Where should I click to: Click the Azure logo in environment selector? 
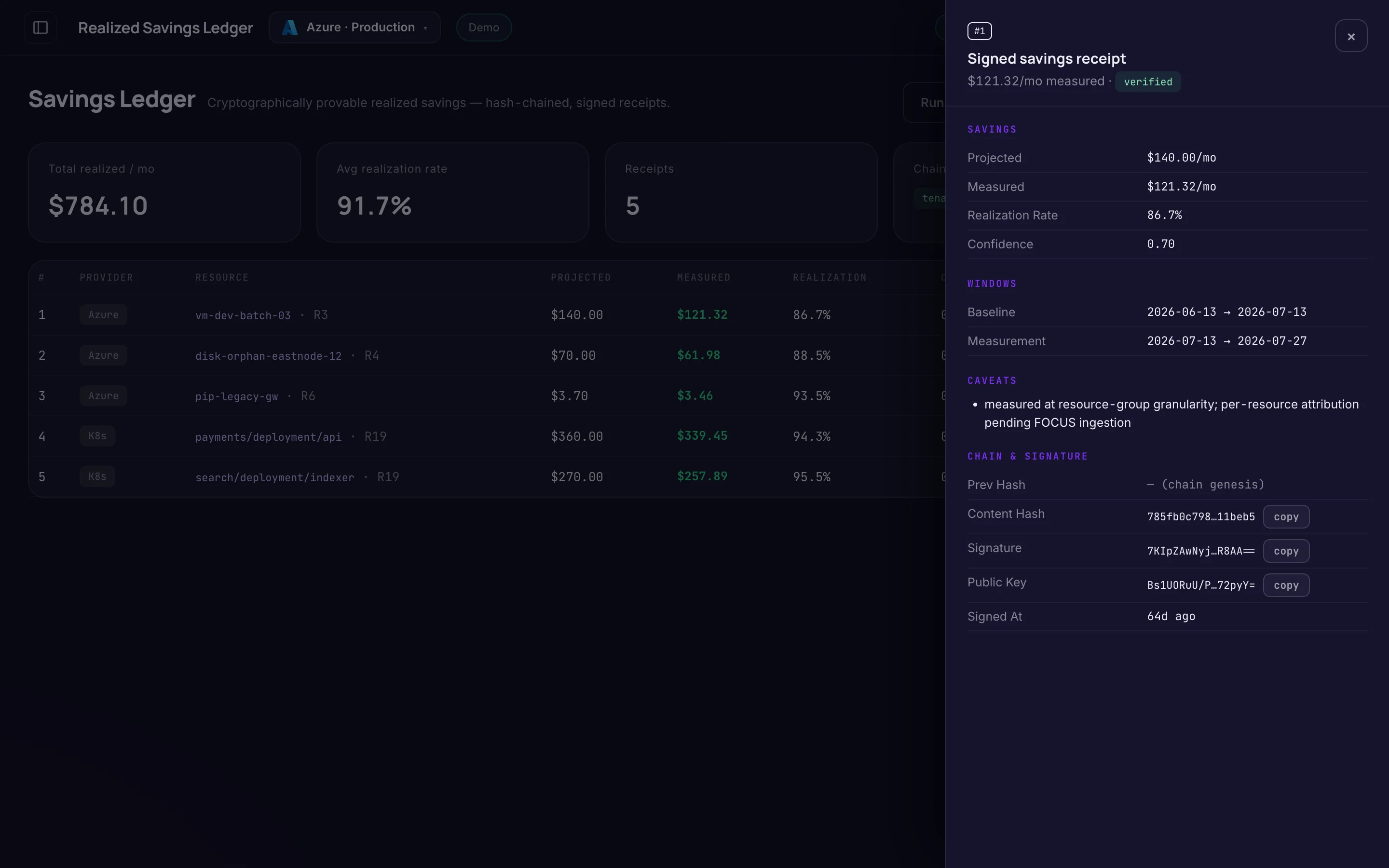coord(290,27)
